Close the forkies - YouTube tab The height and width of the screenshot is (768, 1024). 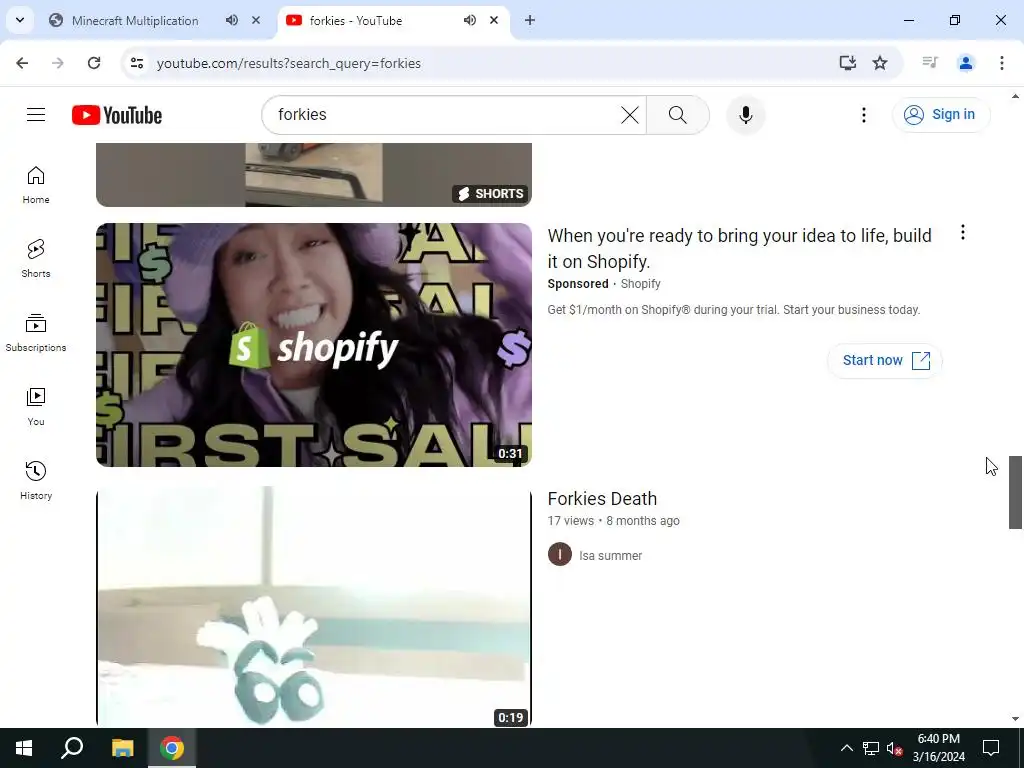point(494,20)
